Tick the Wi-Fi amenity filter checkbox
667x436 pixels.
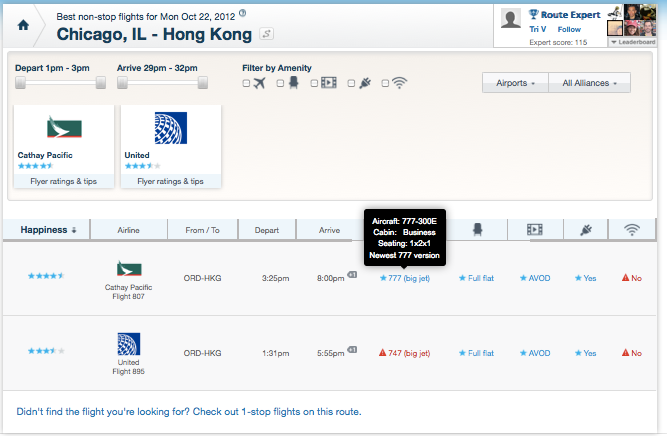coord(385,83)
